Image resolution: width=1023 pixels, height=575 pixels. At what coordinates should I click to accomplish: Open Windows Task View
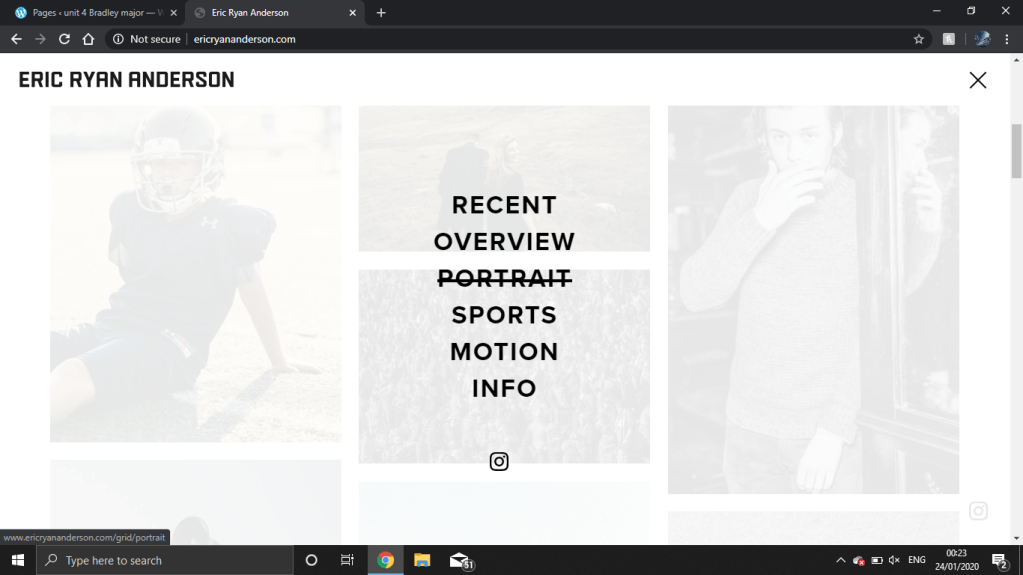click(347, 560)
